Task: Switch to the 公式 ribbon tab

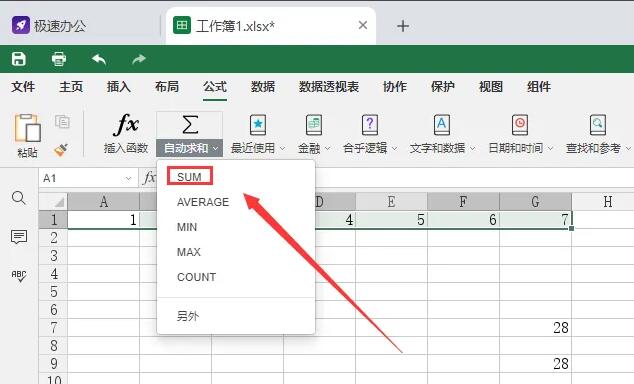Action: coord(215,87)
